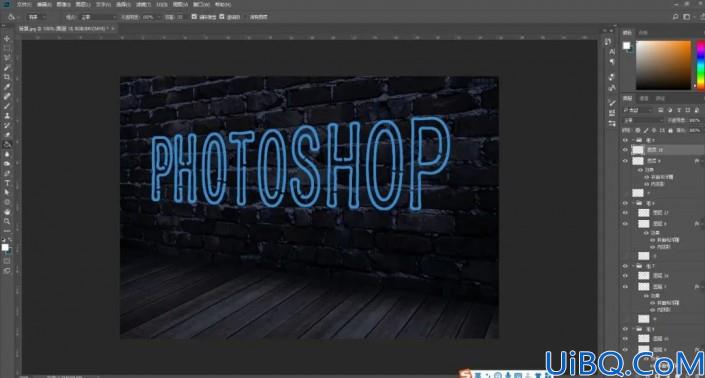
Task: Select the Pen tool
Action: coord(7,173)
